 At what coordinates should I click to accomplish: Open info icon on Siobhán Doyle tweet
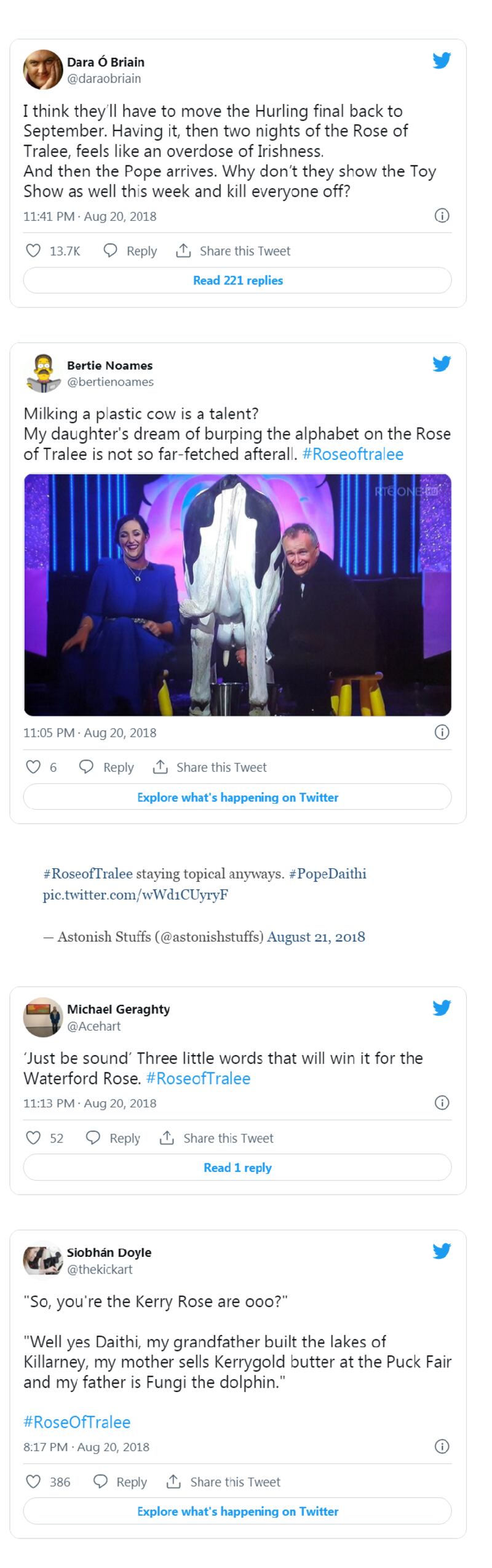[442, 1446]
